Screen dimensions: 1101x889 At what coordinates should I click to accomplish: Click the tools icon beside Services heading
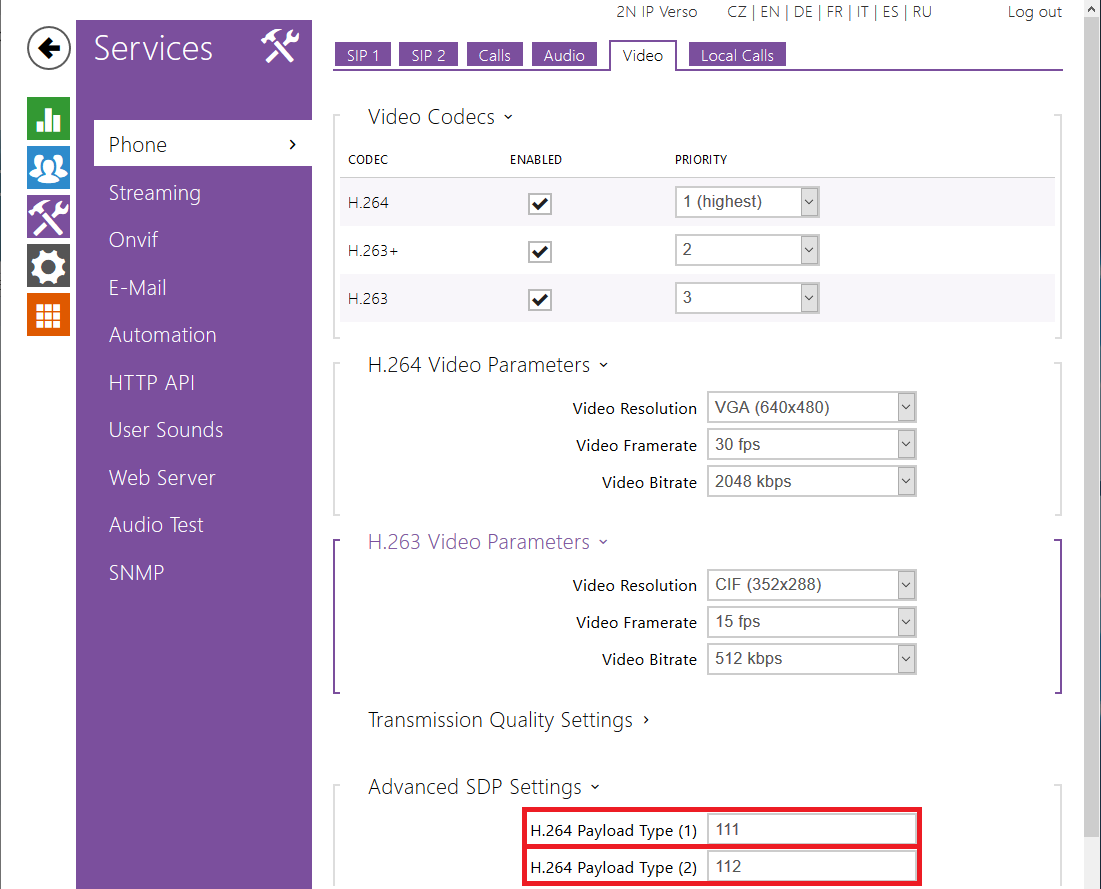280,47
